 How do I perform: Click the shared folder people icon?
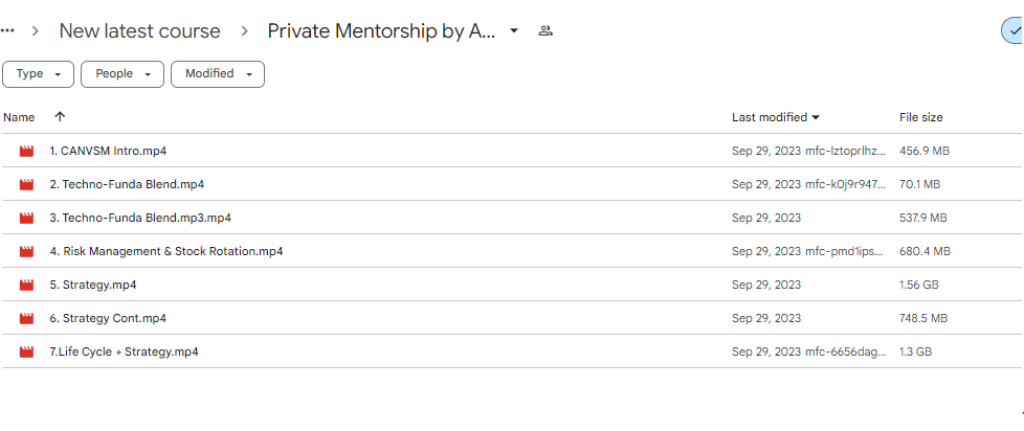click(545, 31)
